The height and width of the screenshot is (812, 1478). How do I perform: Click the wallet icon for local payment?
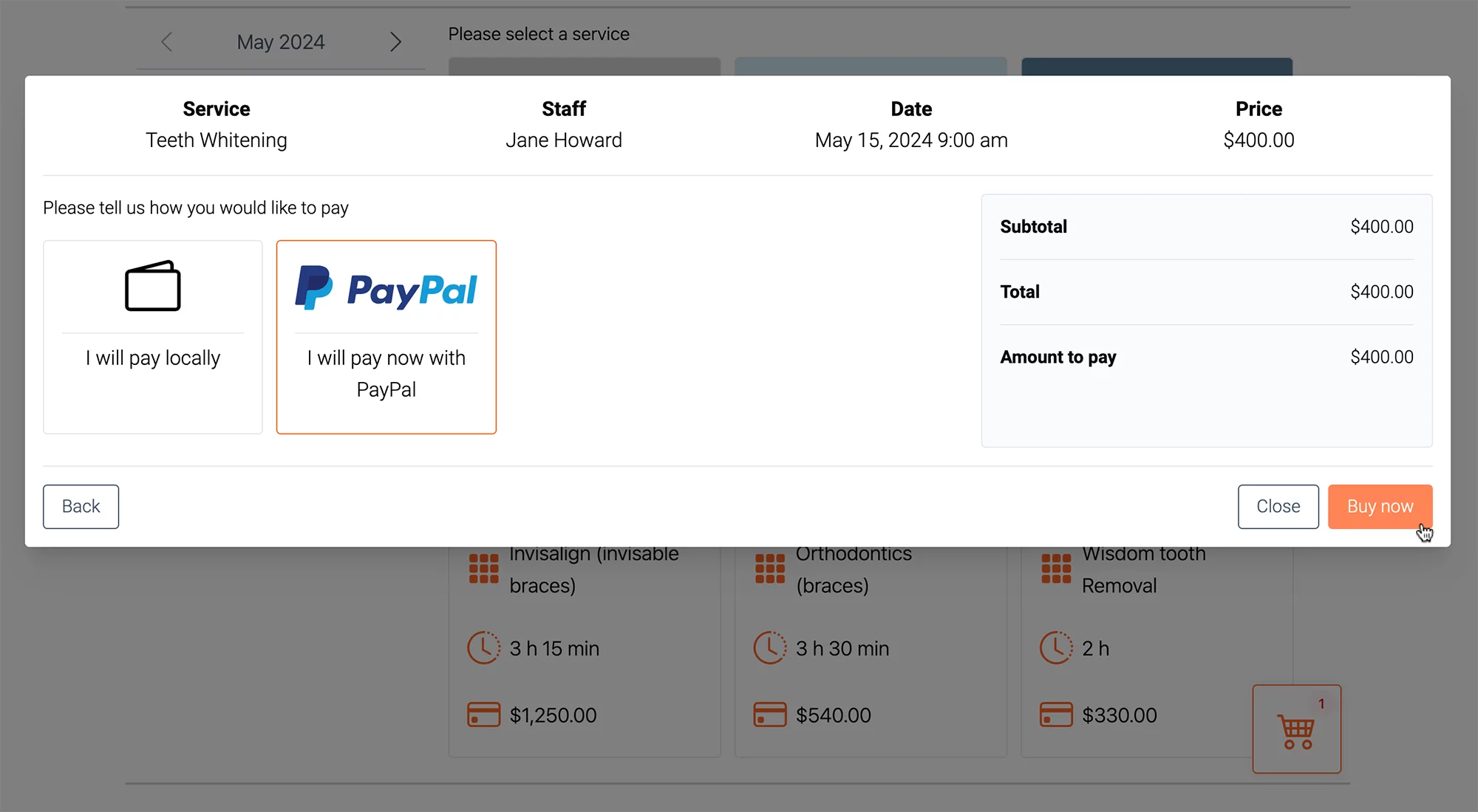[153, 286]
